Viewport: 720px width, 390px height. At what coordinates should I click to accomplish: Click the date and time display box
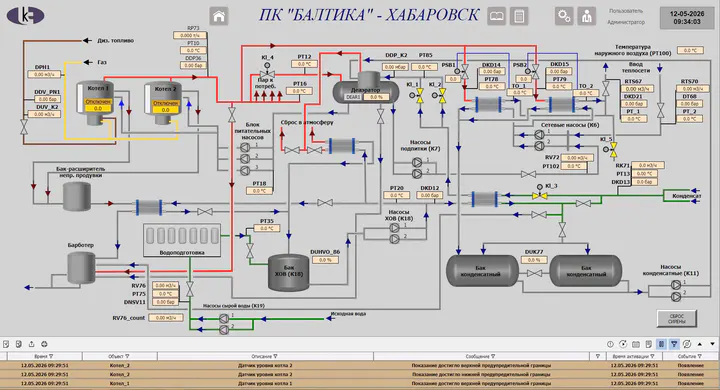687,18
